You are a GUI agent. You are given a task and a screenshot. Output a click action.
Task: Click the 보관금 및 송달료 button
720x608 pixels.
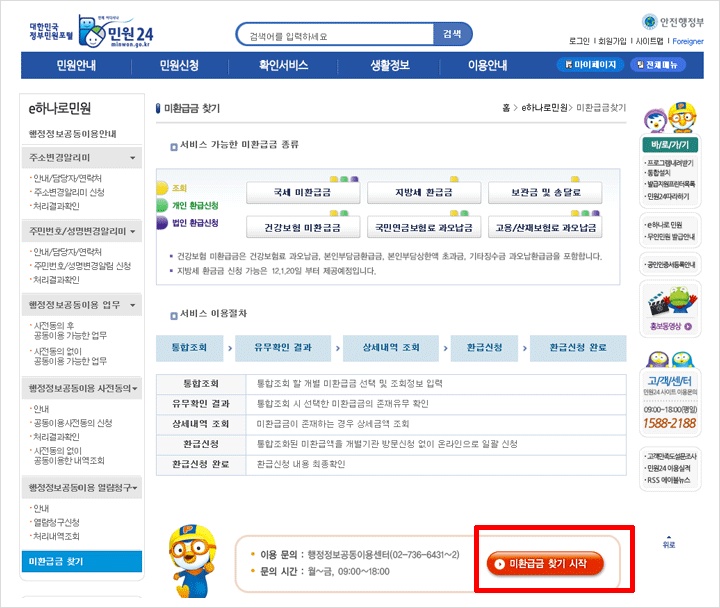[545, 192]
